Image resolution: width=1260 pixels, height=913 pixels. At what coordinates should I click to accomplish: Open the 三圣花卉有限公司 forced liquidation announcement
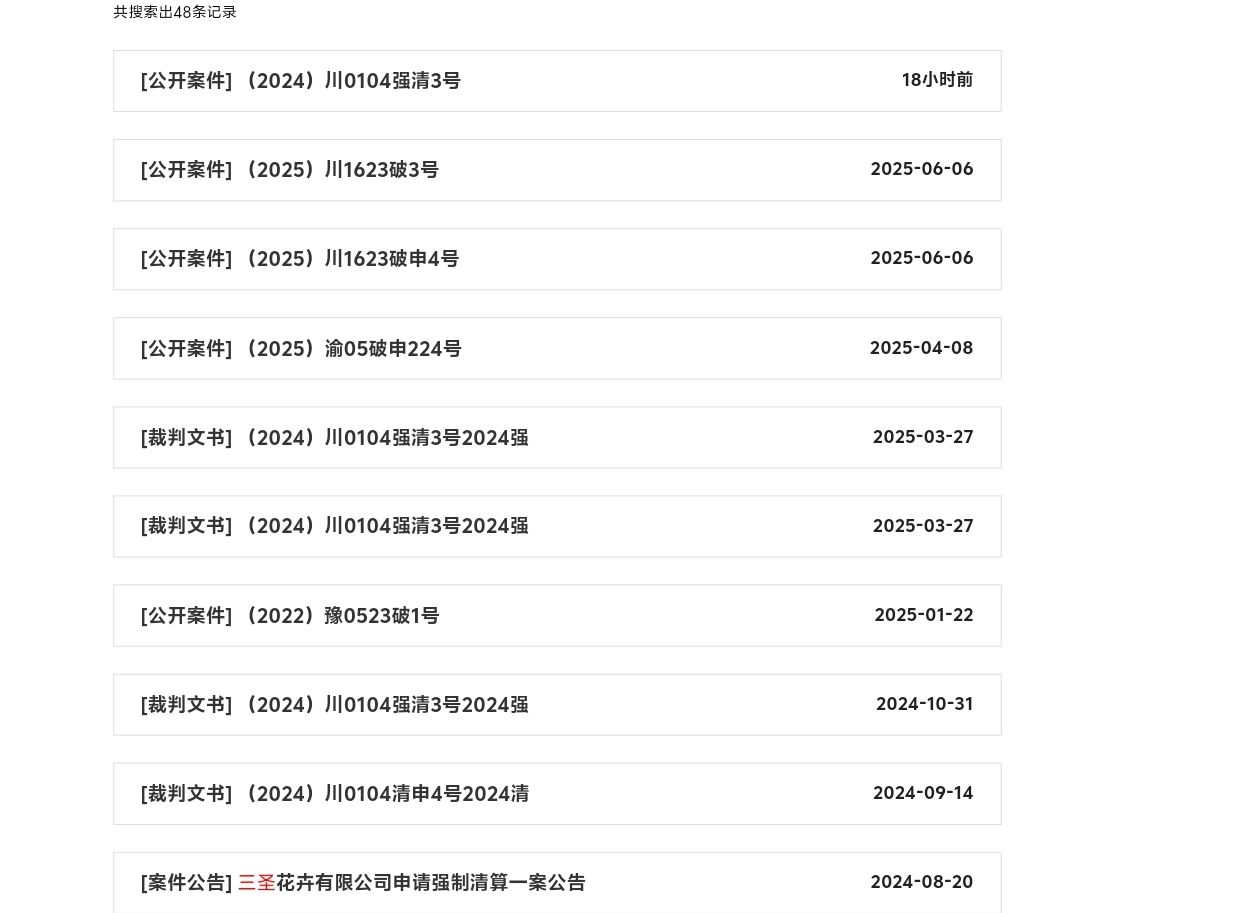(557, 882)
